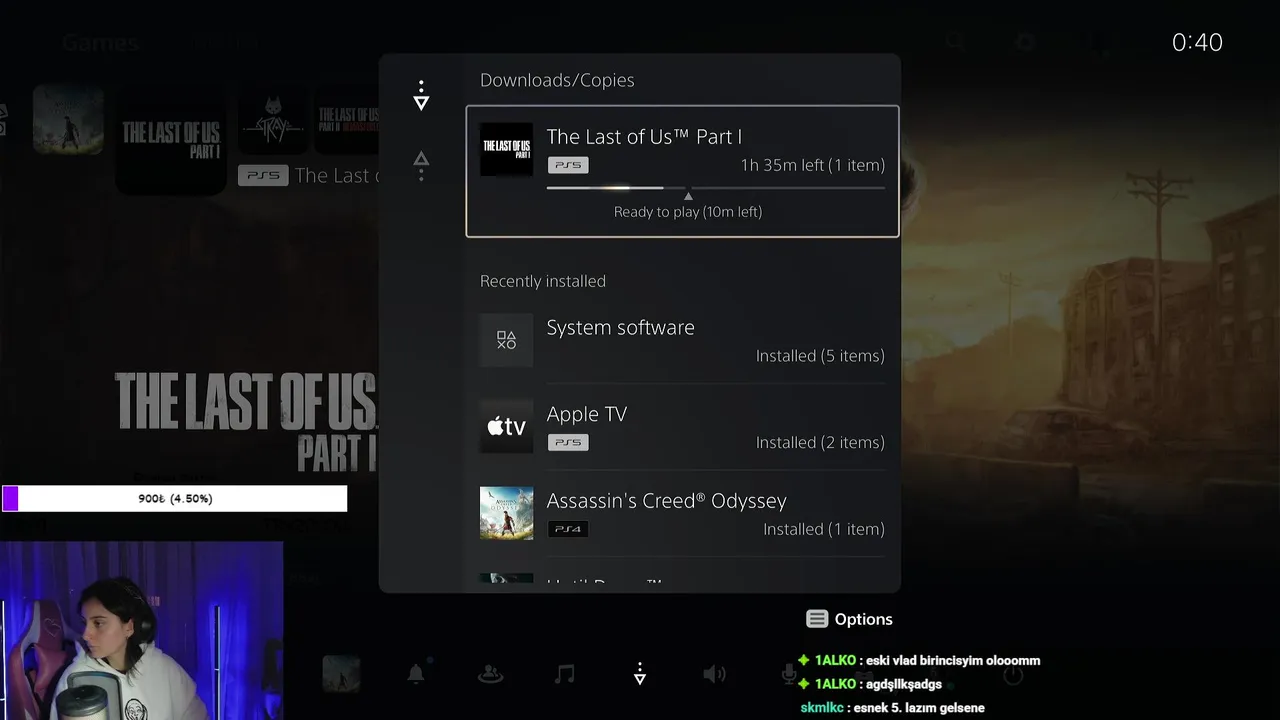Switch to the Games tab
This screenshot has width=1280, height=720.
[x=100, y=42]
